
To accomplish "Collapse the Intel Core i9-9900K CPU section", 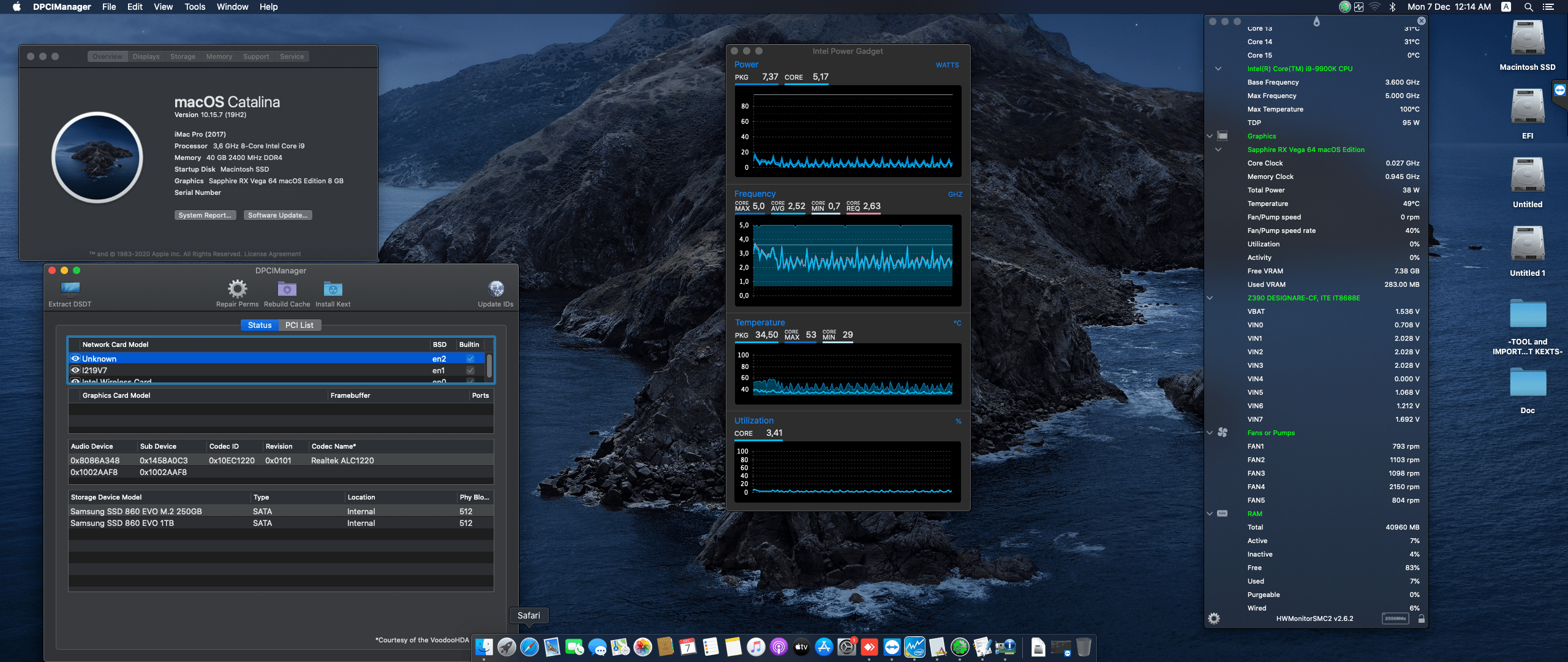I will [1218, 69].
